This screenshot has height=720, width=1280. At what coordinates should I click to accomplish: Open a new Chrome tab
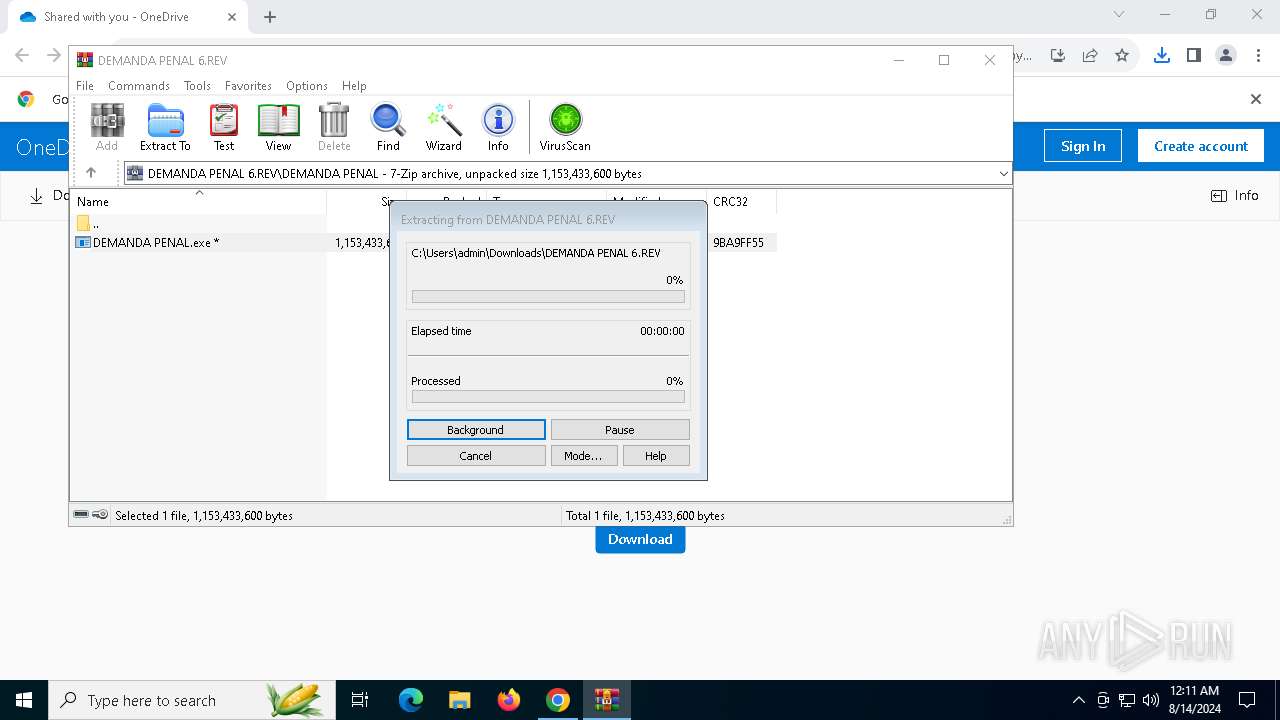click(x=270, y=17)
